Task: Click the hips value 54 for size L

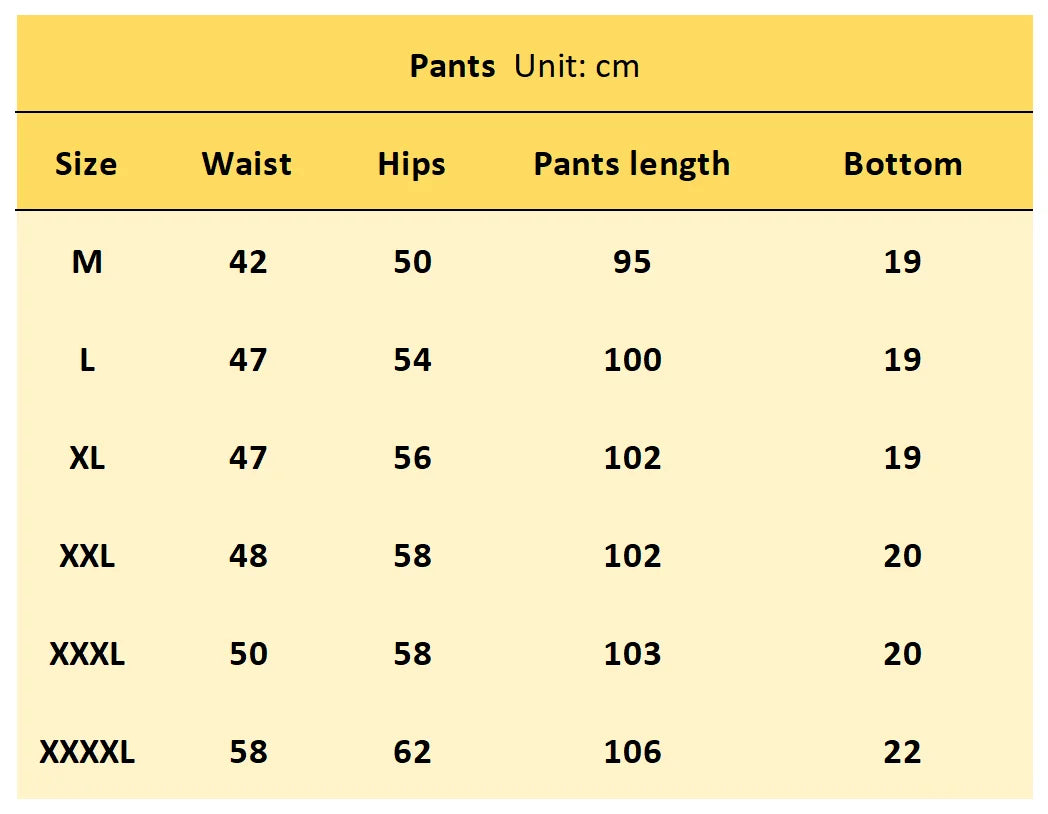Action: pyautogui.click(x=412, y=360)
